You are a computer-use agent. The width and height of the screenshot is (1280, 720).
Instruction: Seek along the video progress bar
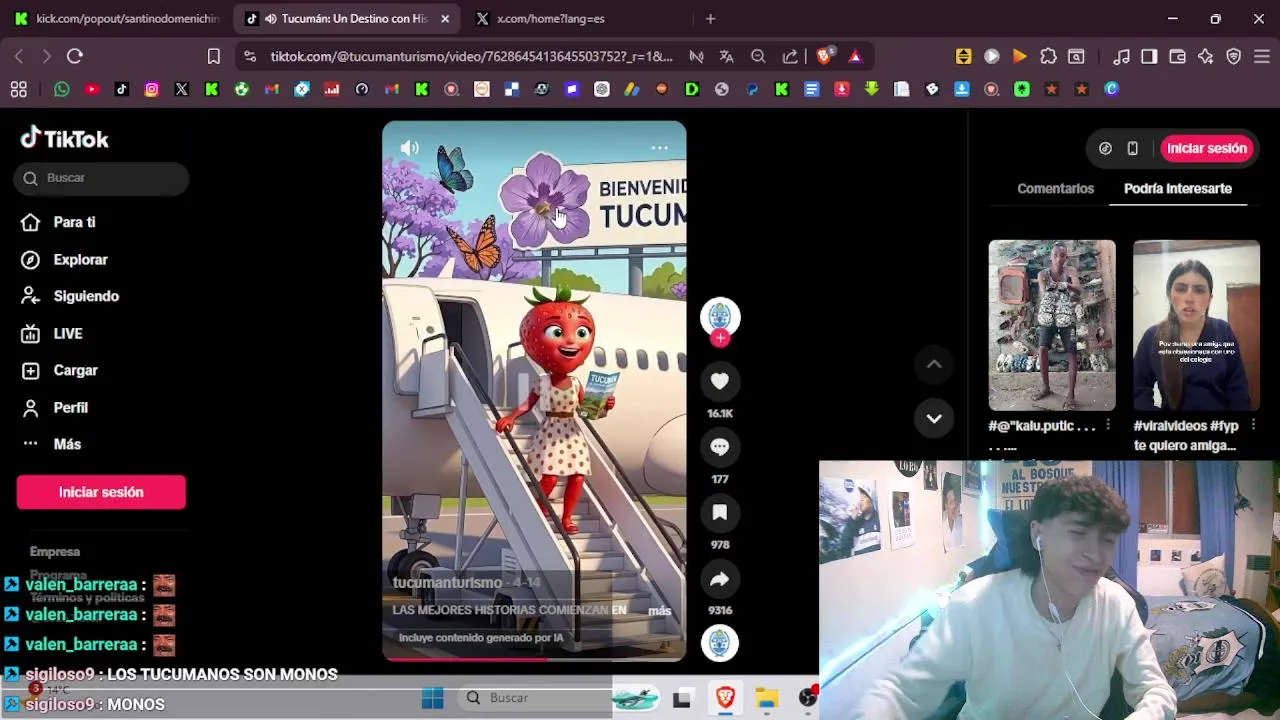pyautogui.click(x=534, y=659)
